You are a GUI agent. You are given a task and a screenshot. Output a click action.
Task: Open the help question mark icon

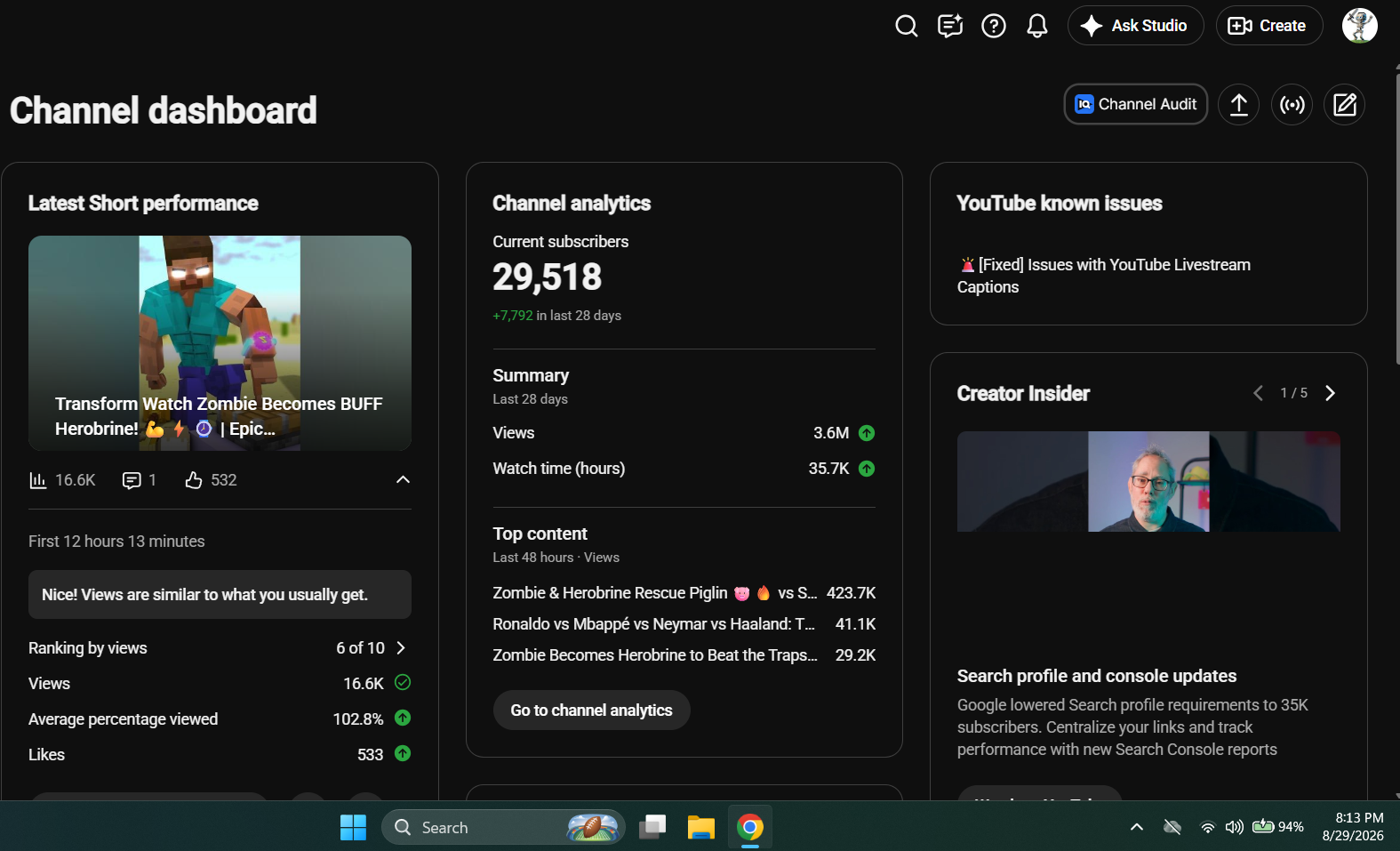coord(994,26)
